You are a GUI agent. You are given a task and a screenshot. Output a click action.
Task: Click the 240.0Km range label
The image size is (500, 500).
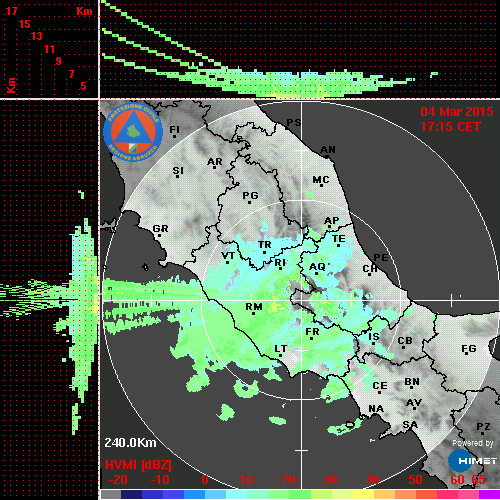pyautogui.click(x=130, y=443)
